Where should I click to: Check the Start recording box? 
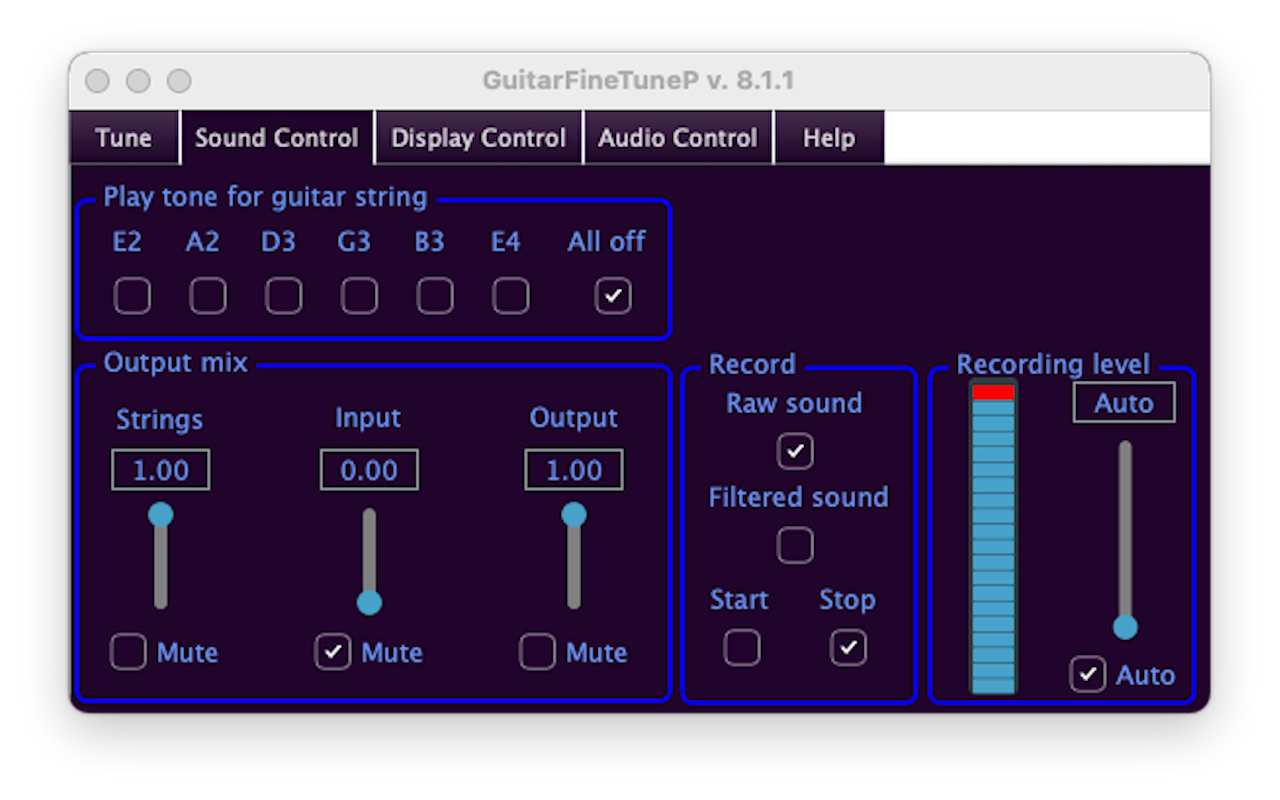coord(742,648)
